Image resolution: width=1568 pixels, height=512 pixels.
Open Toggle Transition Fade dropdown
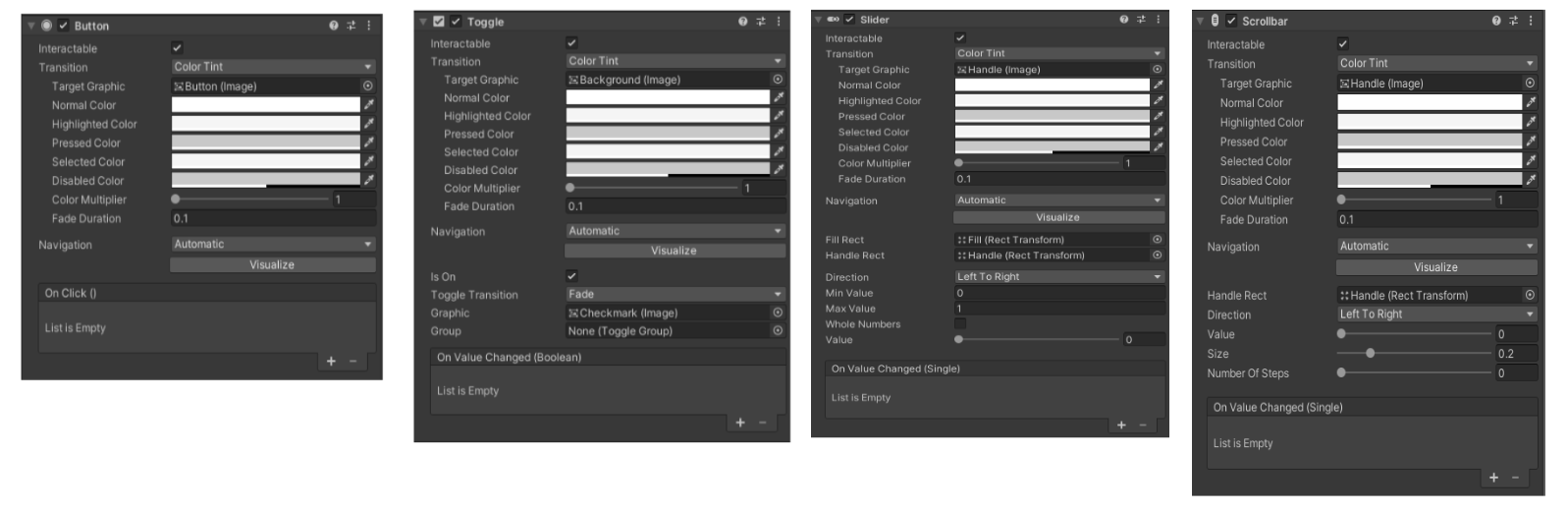point(676,294)
